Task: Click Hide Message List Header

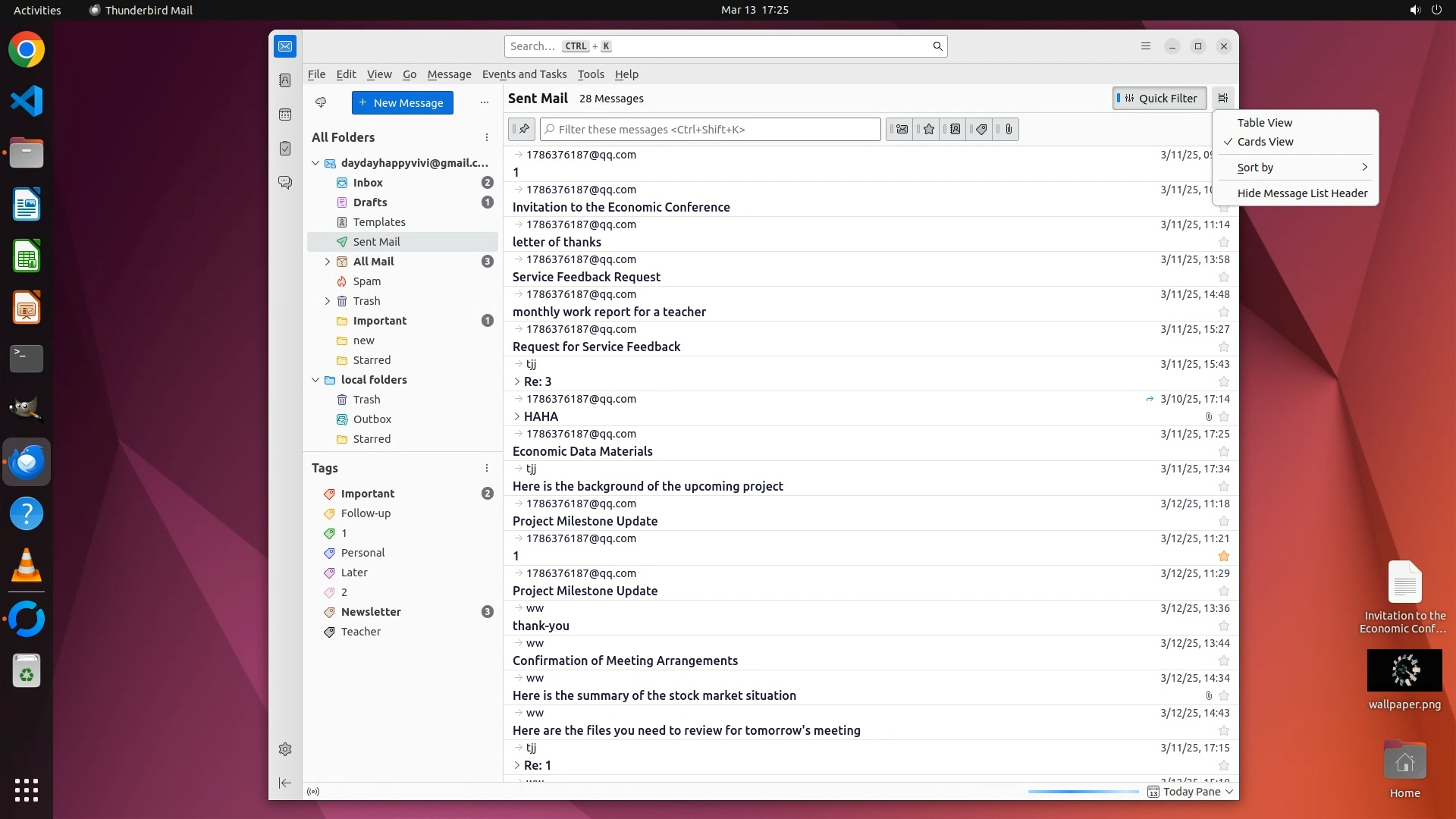Action: (x=1301, y=193)
